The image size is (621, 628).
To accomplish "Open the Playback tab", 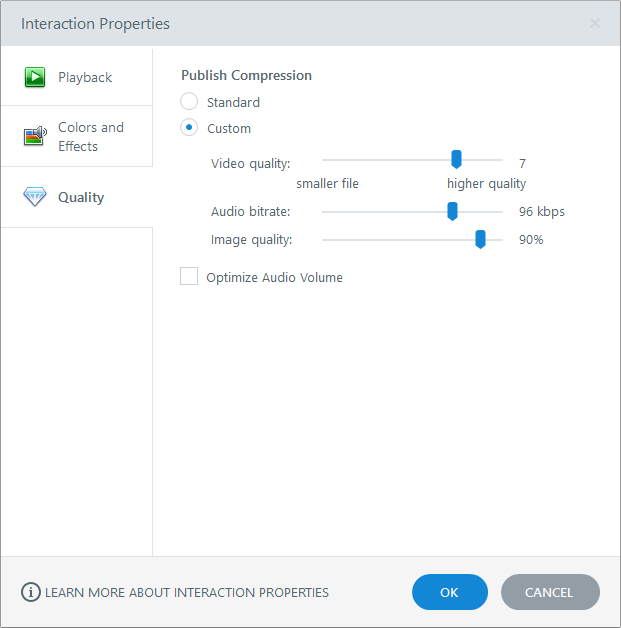I will (85, 77).
